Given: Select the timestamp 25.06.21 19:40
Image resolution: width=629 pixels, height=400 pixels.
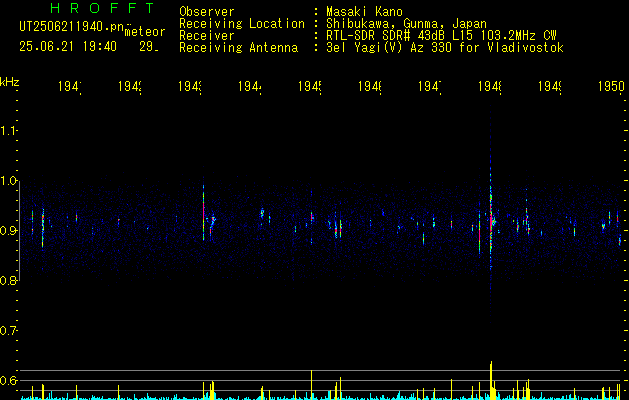Looking at the screenshot, I should (x=68, y=47).
